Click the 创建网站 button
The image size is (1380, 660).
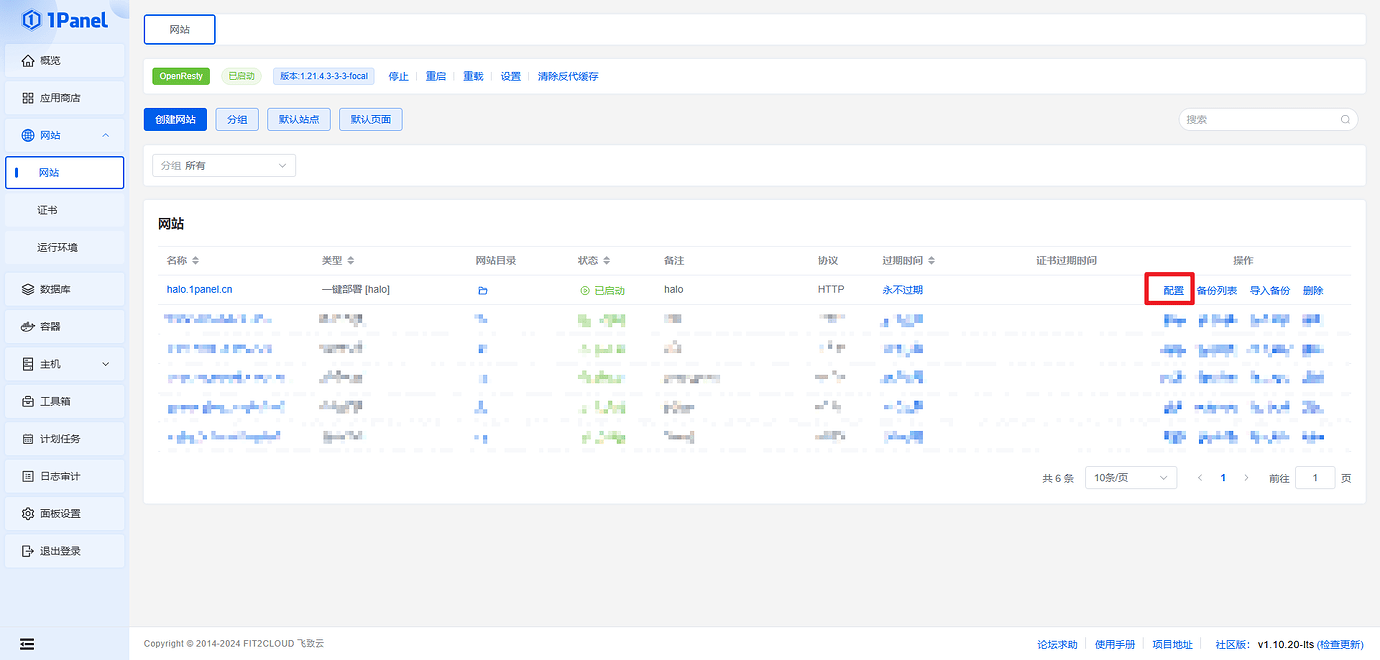coord(175,120)
